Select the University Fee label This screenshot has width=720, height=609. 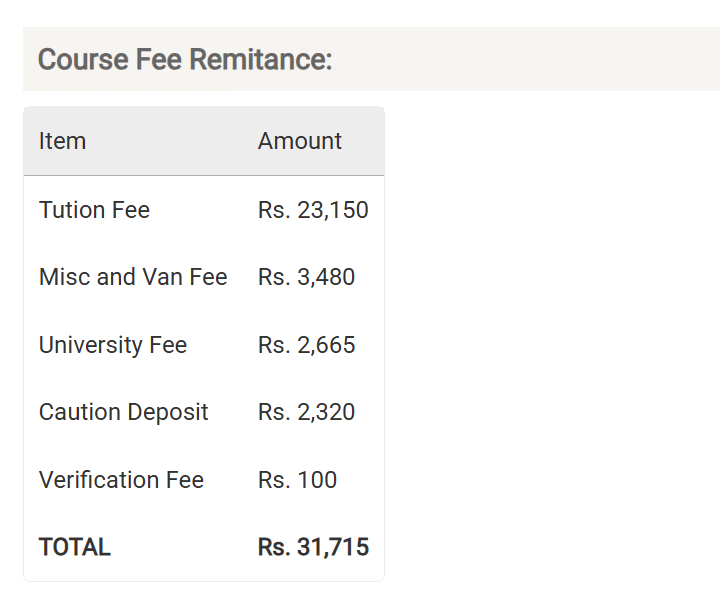pos(113,345)
